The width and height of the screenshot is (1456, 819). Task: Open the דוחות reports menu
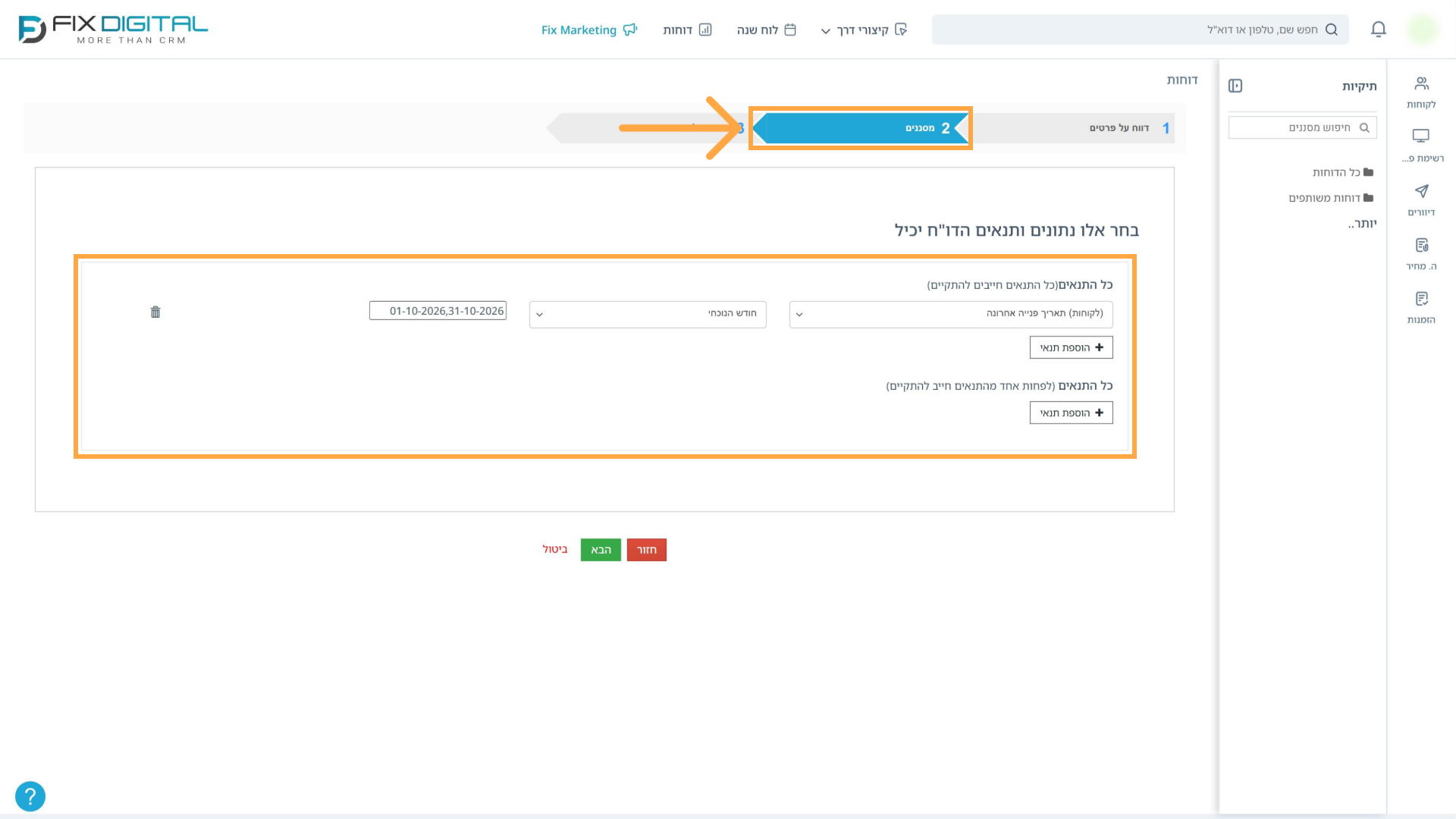coord(687,30)
